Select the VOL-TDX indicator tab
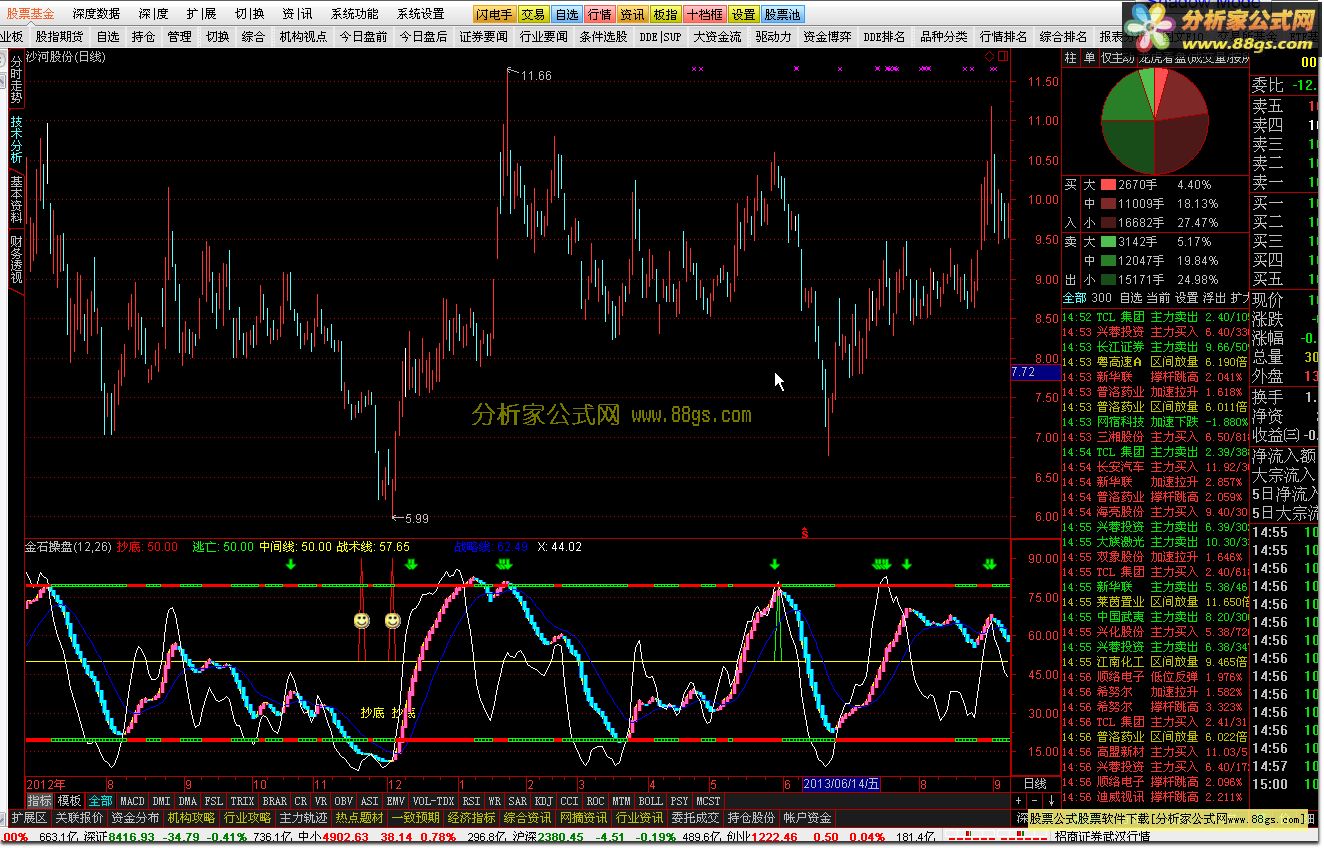 pyautogui.click(x=433, y=801)
